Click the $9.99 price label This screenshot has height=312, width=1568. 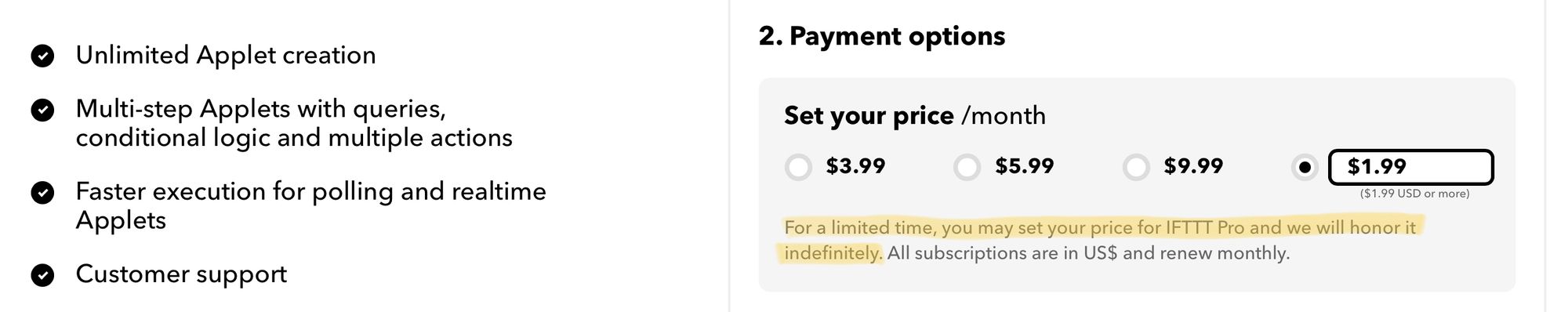pos(1193,166)
